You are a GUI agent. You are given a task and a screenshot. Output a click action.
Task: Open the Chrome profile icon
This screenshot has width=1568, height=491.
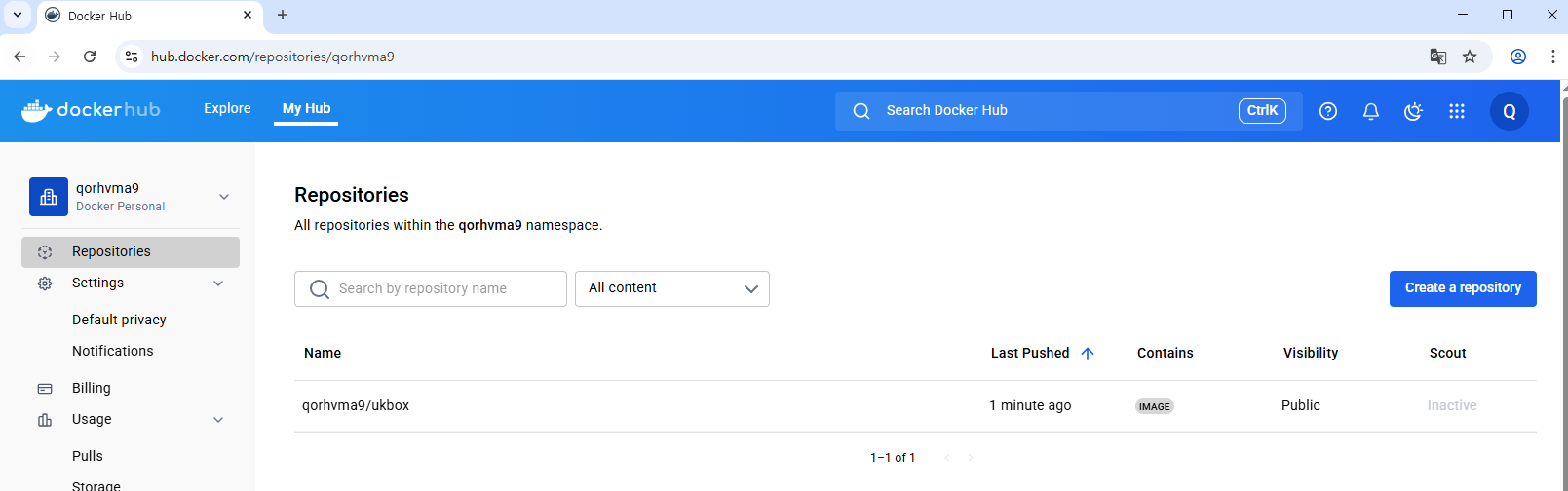(x=1518, y=57)
